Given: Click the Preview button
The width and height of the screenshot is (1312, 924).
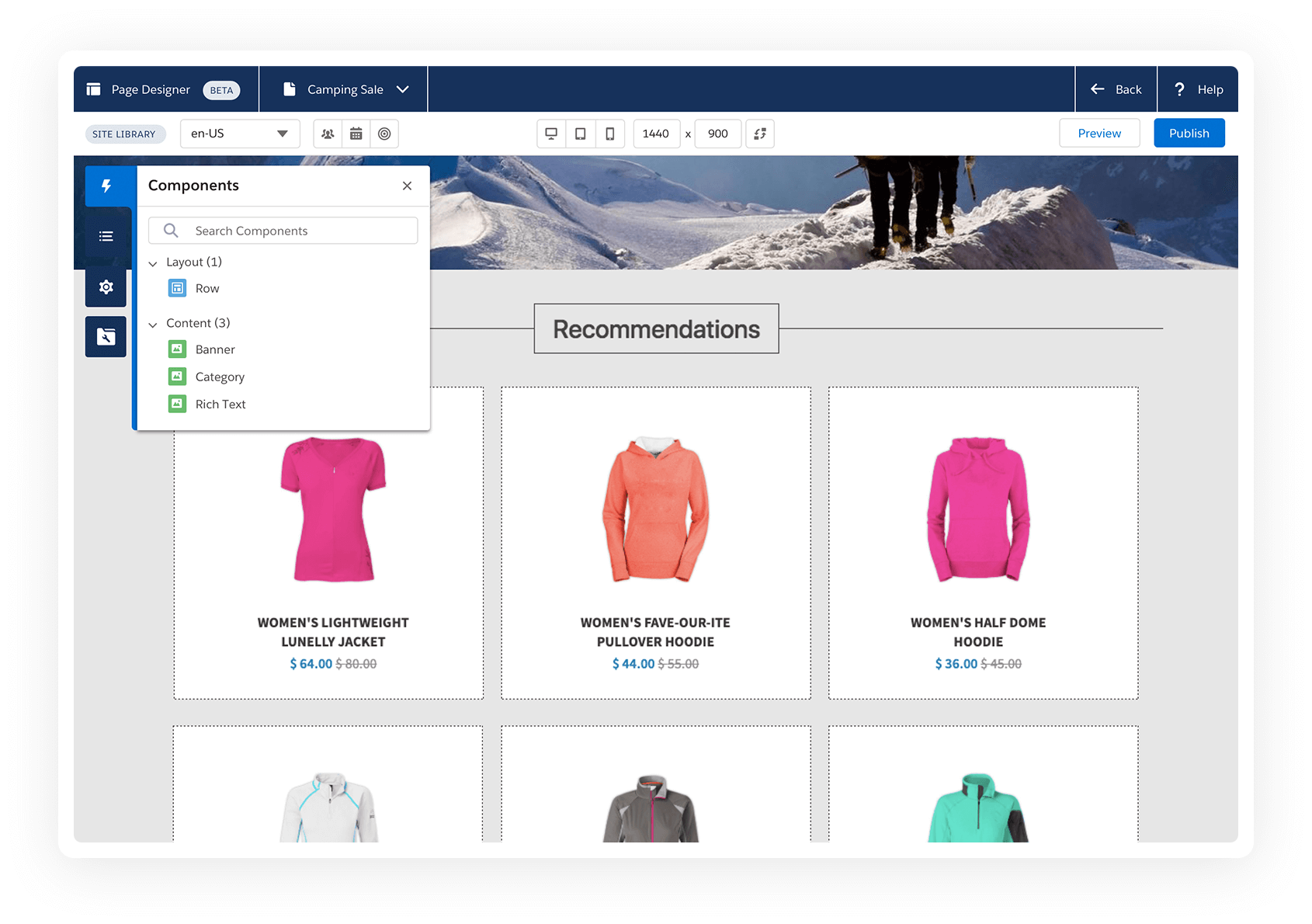Looking at the screenshot, I should (1099, 133).
